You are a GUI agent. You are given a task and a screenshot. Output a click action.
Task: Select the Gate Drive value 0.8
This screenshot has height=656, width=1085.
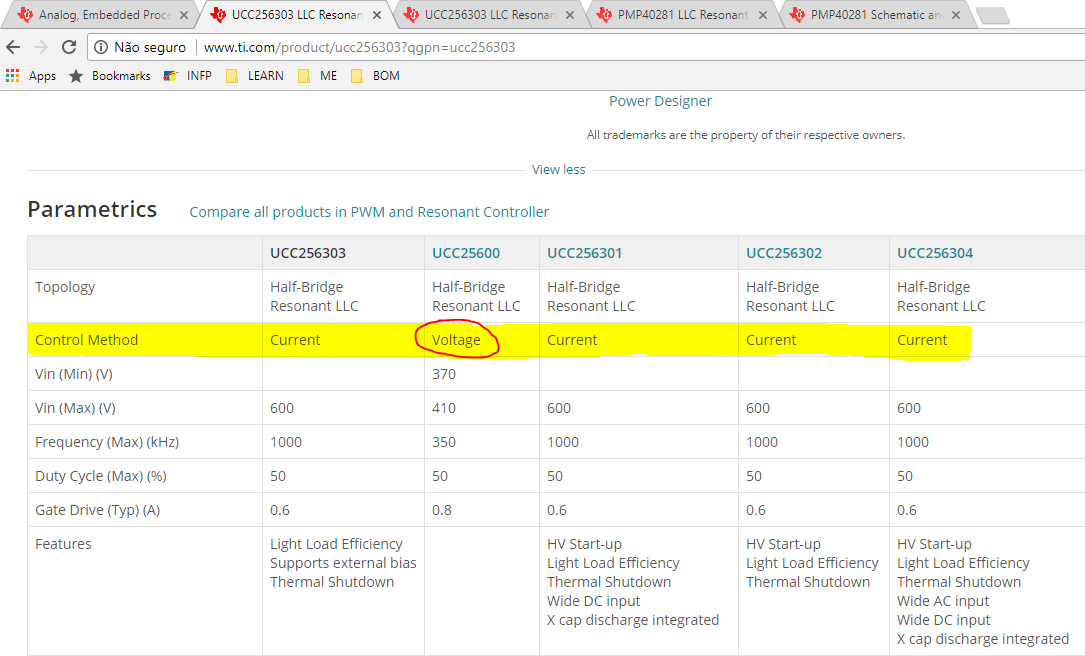pyautogui.click(x=441, y=510)
